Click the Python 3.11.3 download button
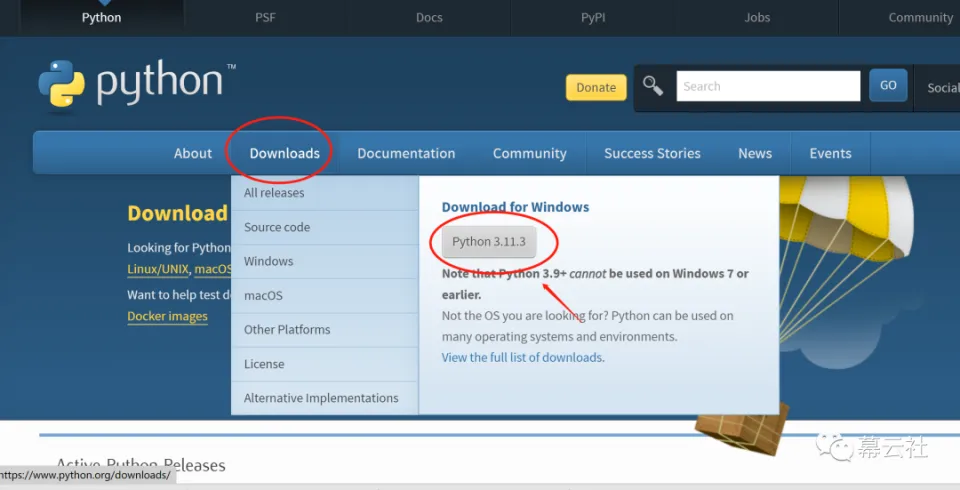Screen dimensions: 960x490 [x=489, y=242]
